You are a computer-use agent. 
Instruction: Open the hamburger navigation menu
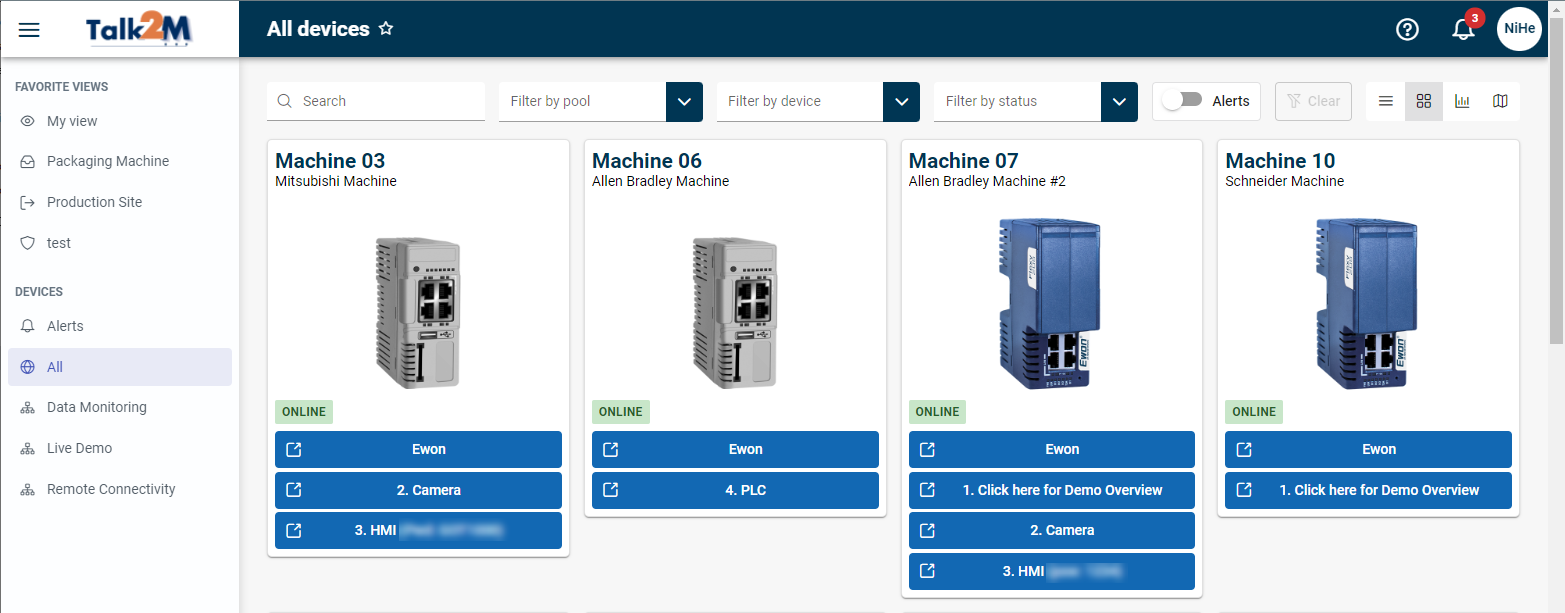pos(29,29)
